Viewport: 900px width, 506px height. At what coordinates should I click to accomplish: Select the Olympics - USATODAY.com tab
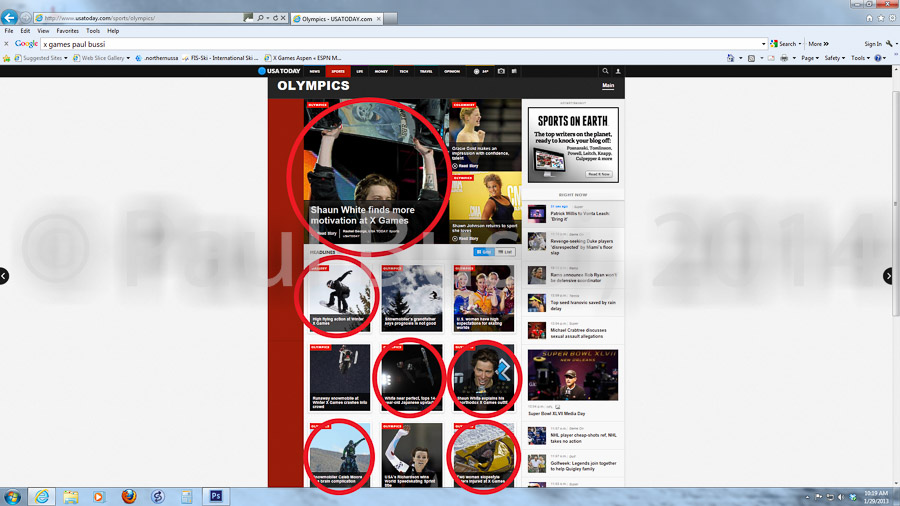pyautogui.click(x=337, y=18)
